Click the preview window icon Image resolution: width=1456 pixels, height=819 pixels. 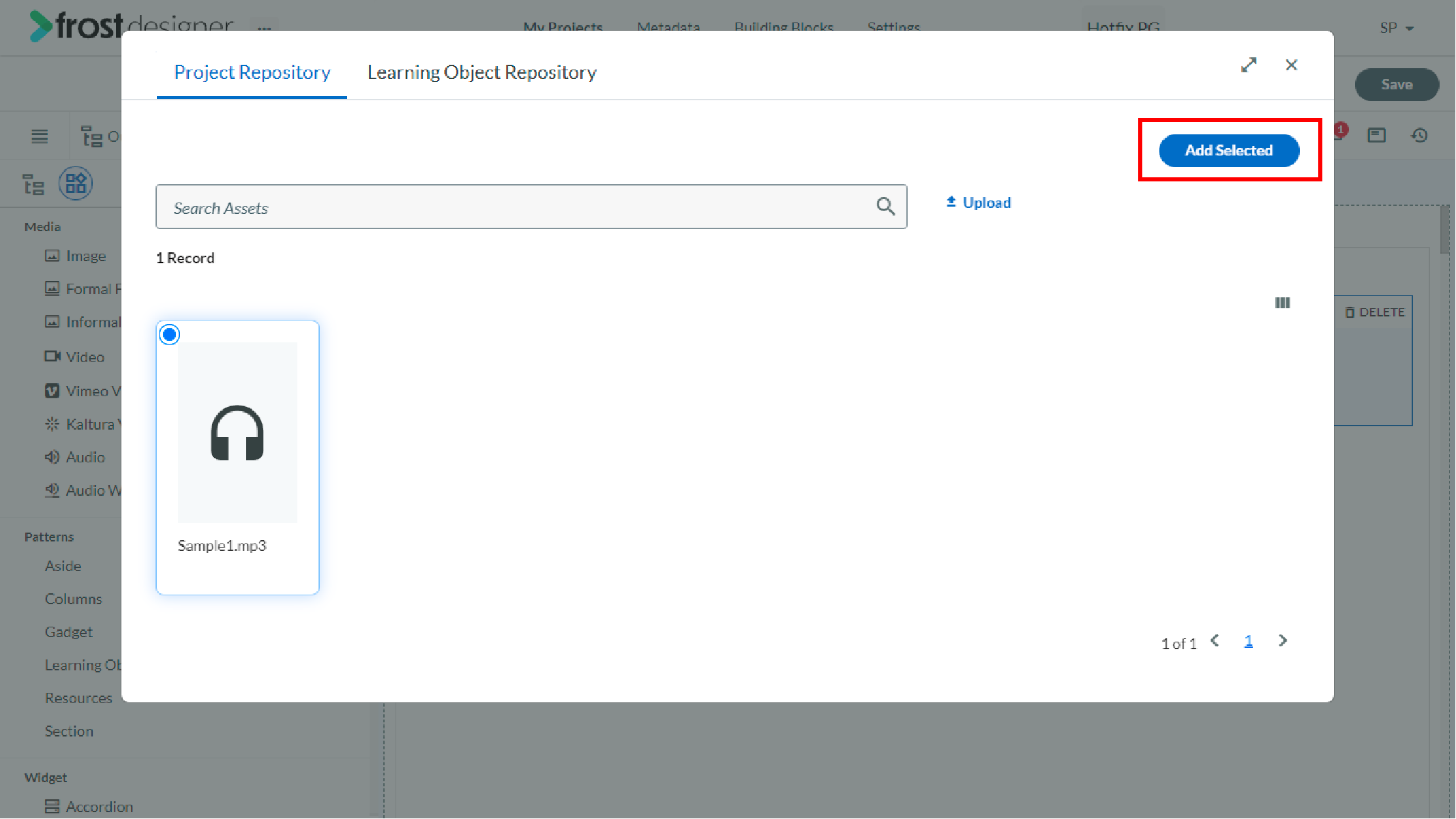(x=1376, y=136)
